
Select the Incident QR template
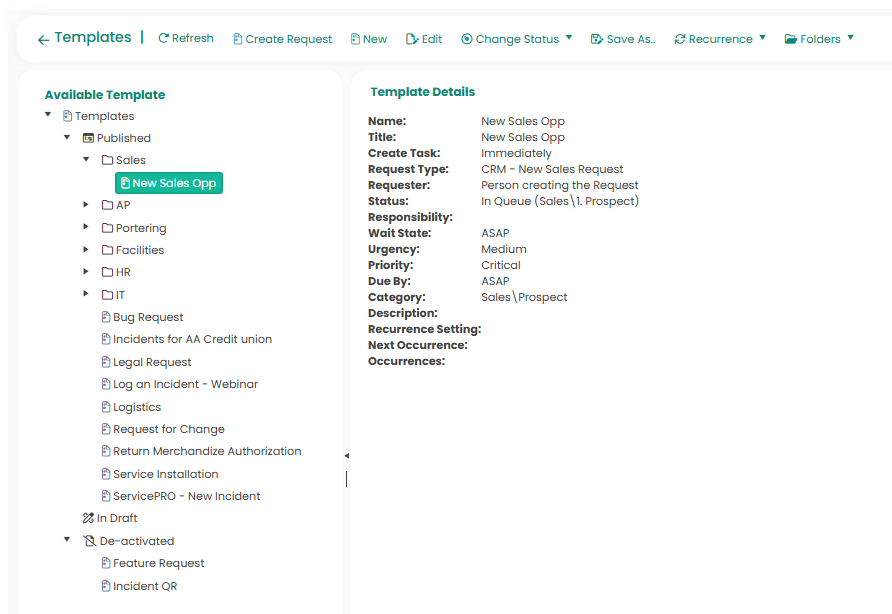pyautogui.click(x=144, y=586)
